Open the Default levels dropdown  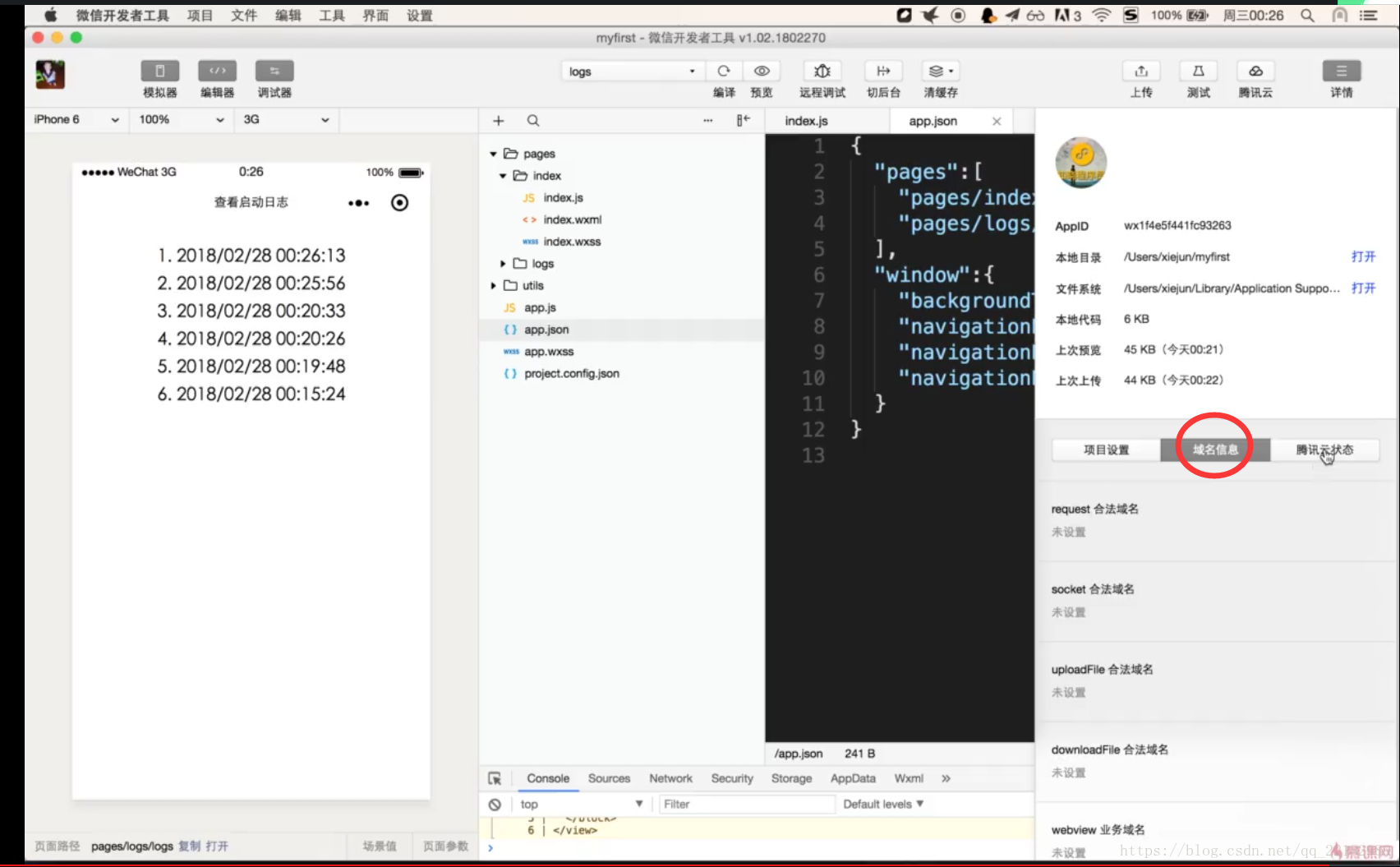[x=883, y=805]
